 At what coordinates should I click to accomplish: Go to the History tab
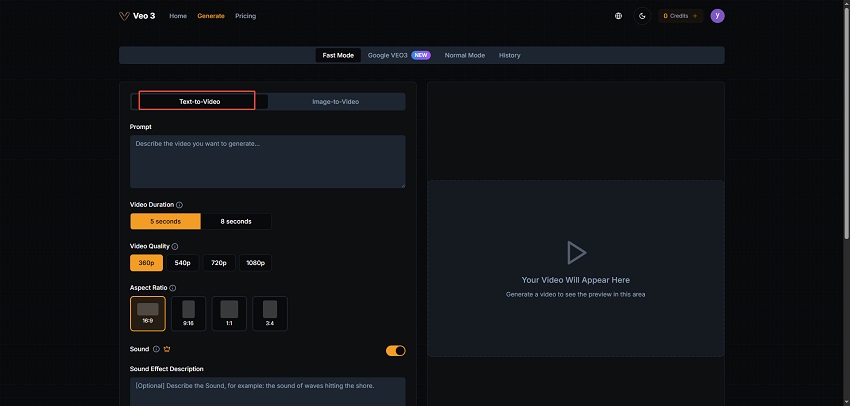point(509,55)
